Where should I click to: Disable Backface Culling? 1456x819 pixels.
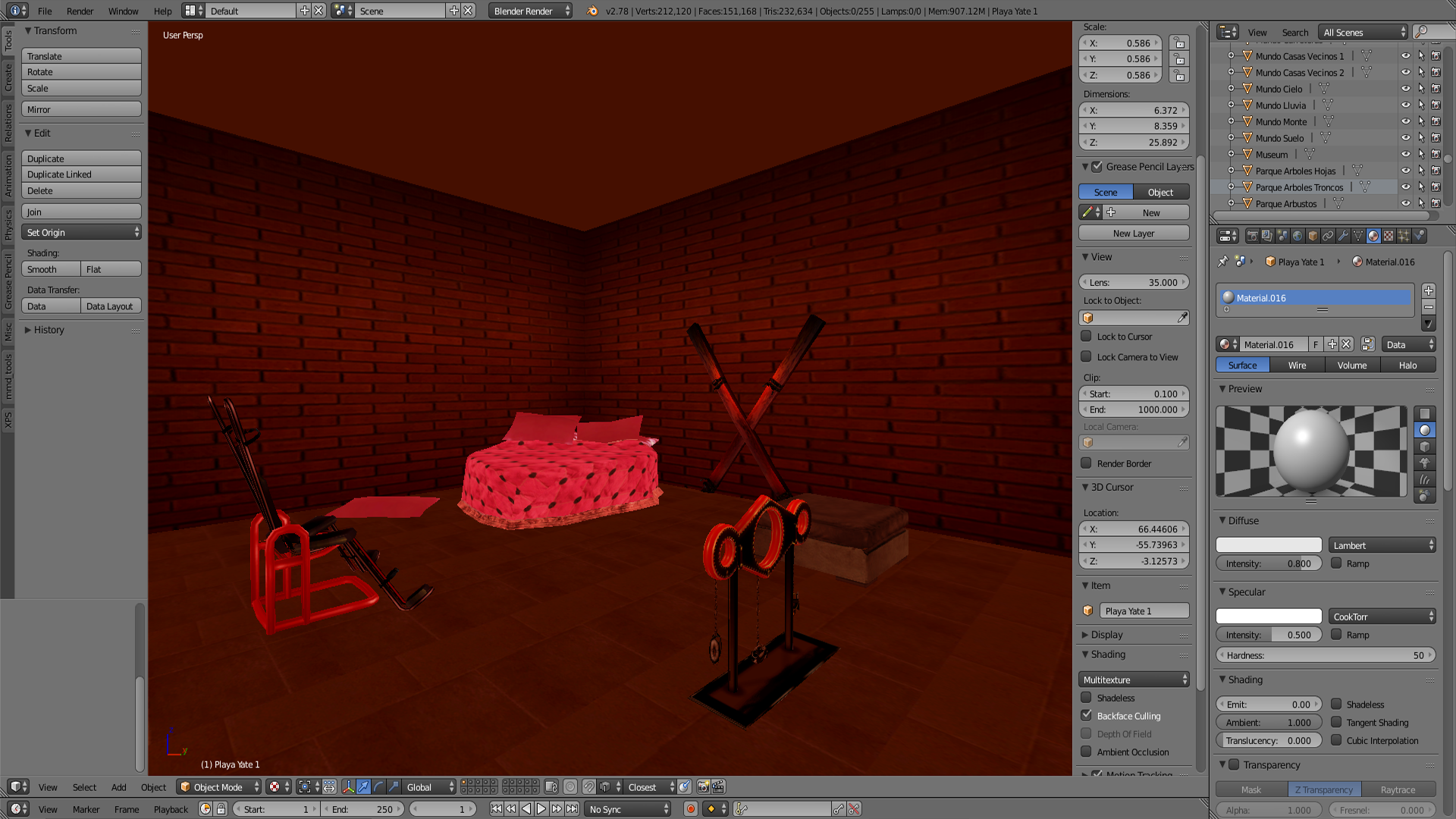coord(1087,716)
